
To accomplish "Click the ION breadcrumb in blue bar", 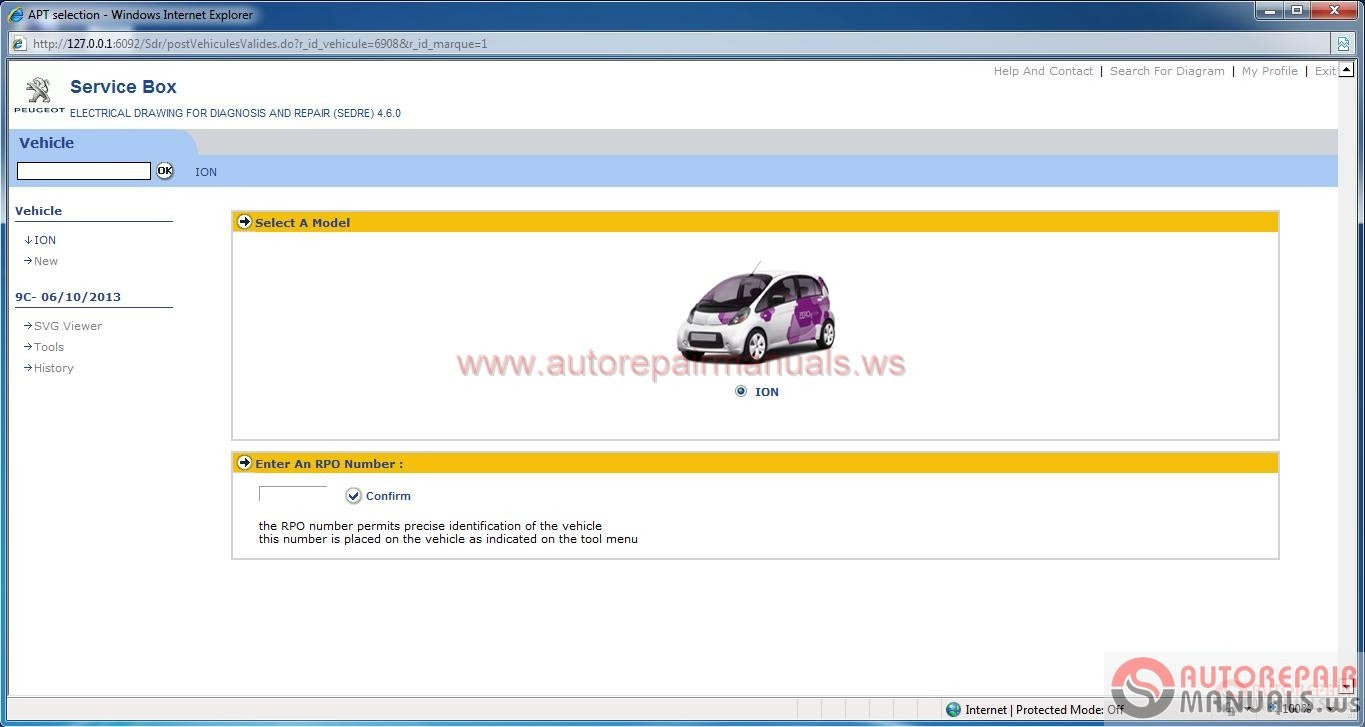I will point(206,172).
